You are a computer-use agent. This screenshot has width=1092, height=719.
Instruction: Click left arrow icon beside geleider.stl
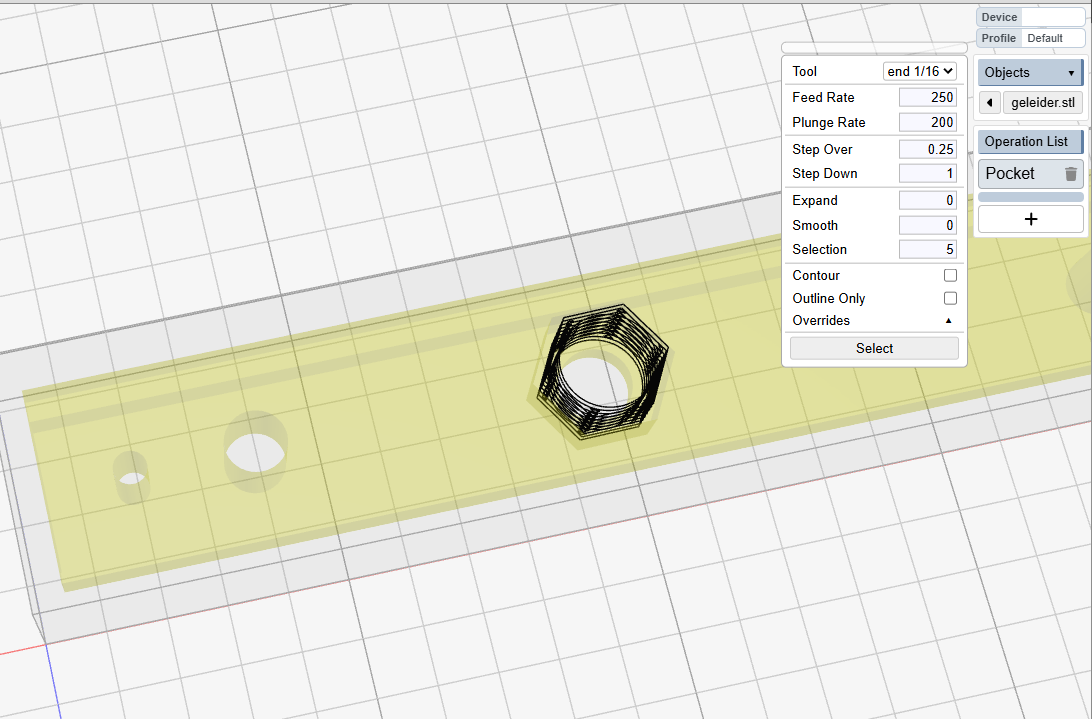(x=988, y=103)
